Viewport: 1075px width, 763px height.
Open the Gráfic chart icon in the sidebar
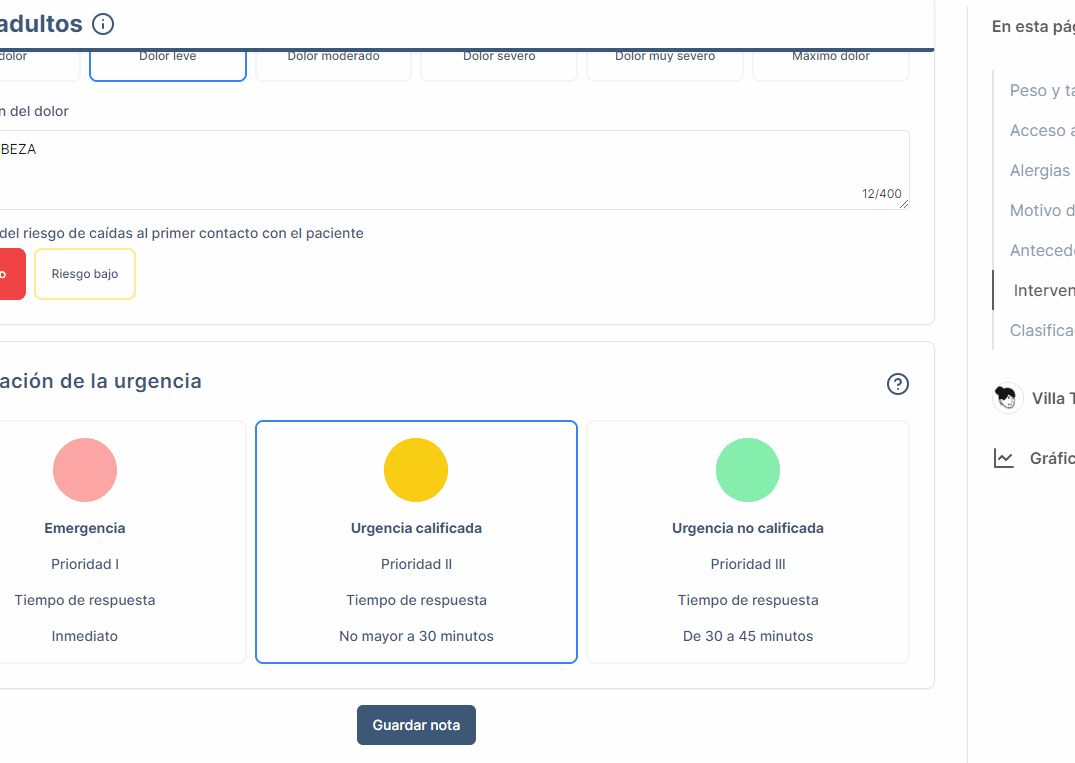coord(1004,458)
